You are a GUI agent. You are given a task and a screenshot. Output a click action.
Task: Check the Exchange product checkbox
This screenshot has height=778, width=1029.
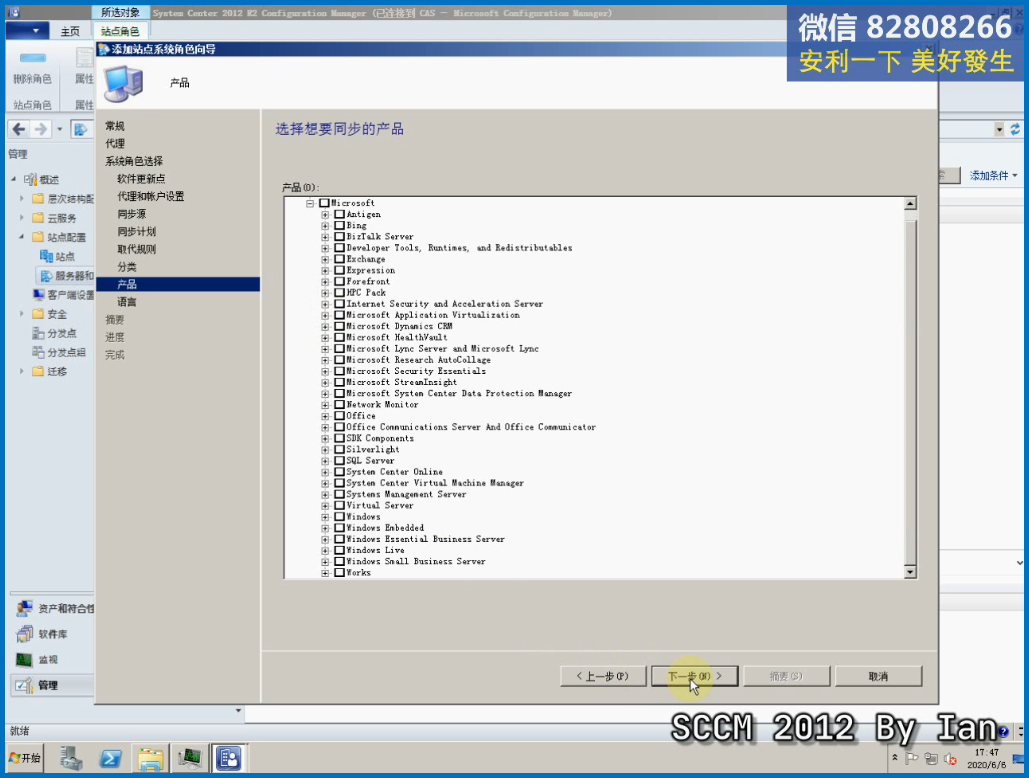(x=339, y=259)
